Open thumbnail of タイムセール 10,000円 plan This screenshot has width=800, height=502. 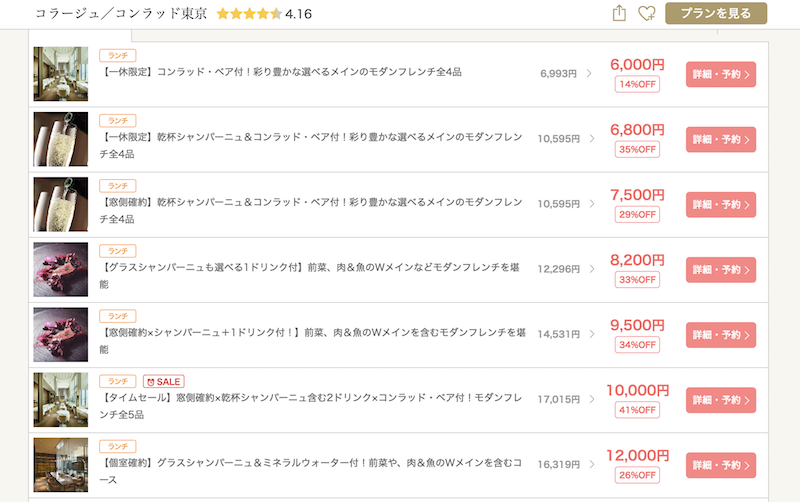61,399
